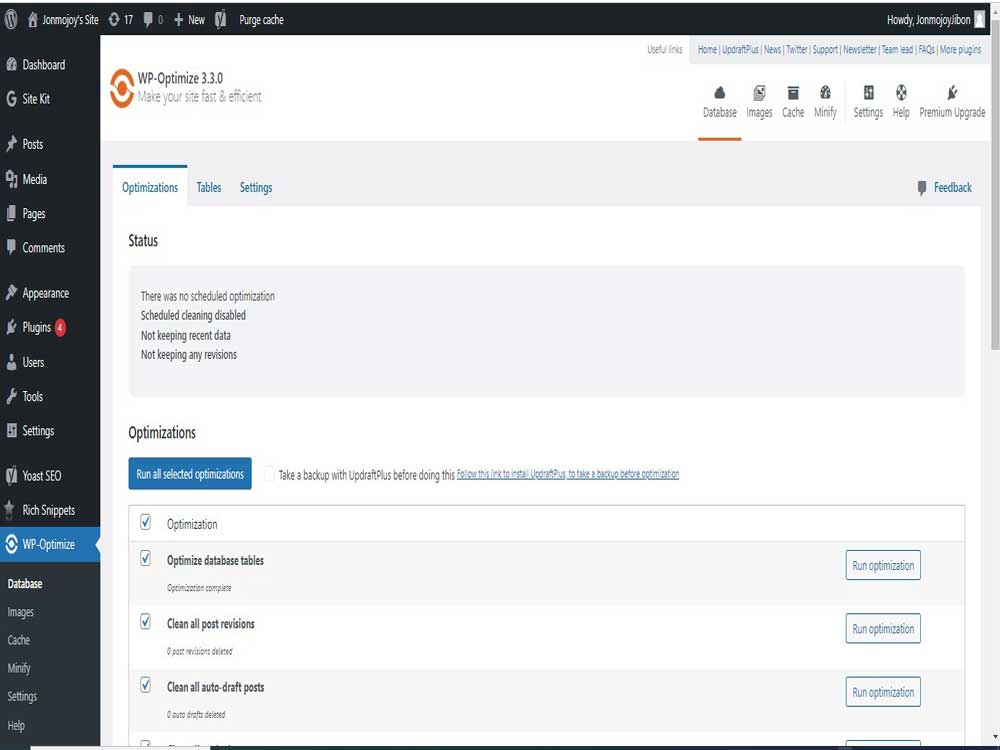Switch to Settings tab beside Tables
This screenshot has height=750, width=1000.
coord(256,188)
